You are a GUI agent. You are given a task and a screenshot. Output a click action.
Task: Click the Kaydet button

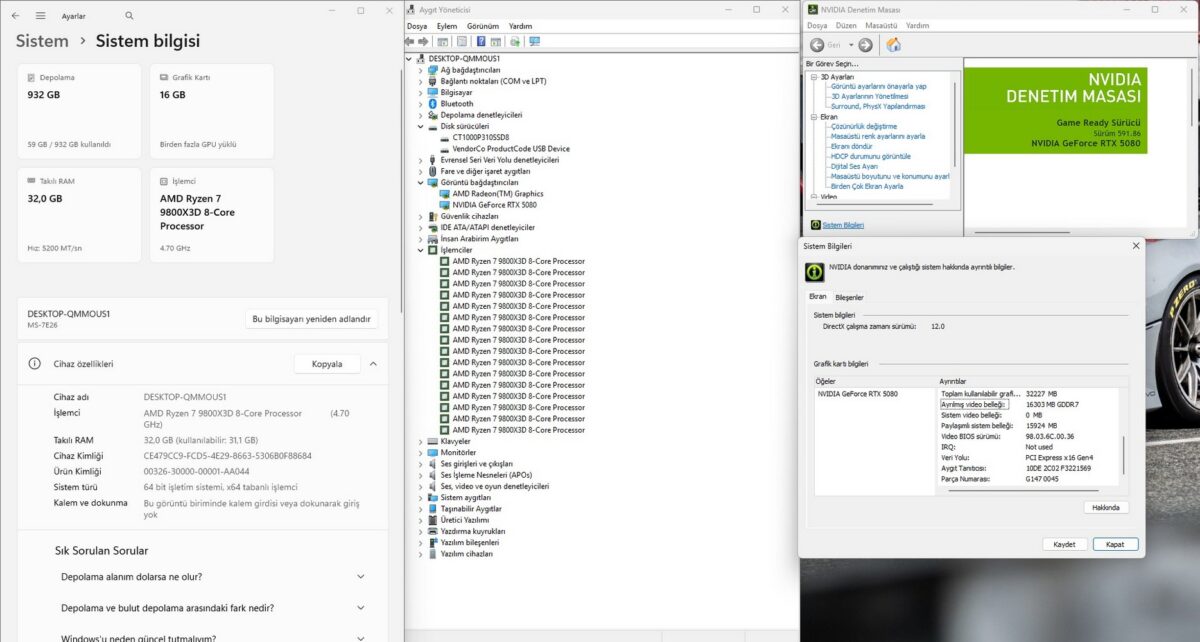[1064, 544]
